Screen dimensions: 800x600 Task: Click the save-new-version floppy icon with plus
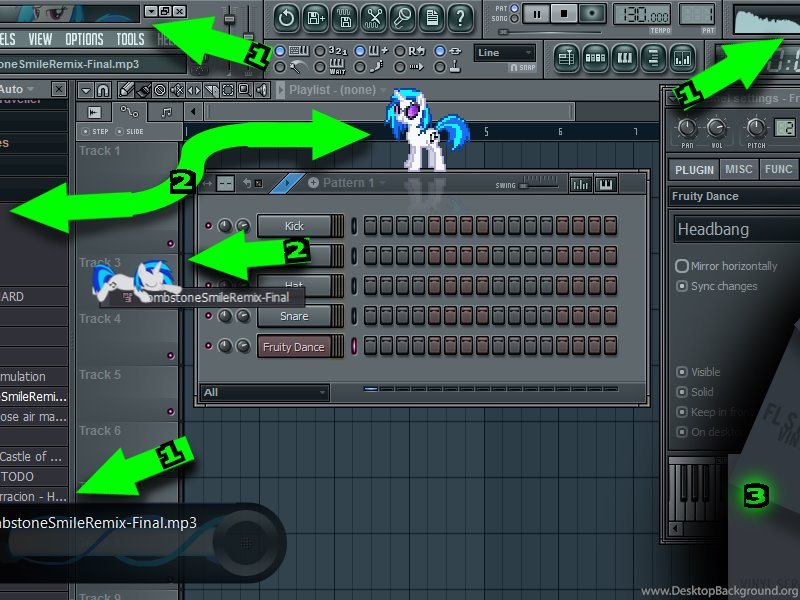pyautogui.click(x=315, y=18)
